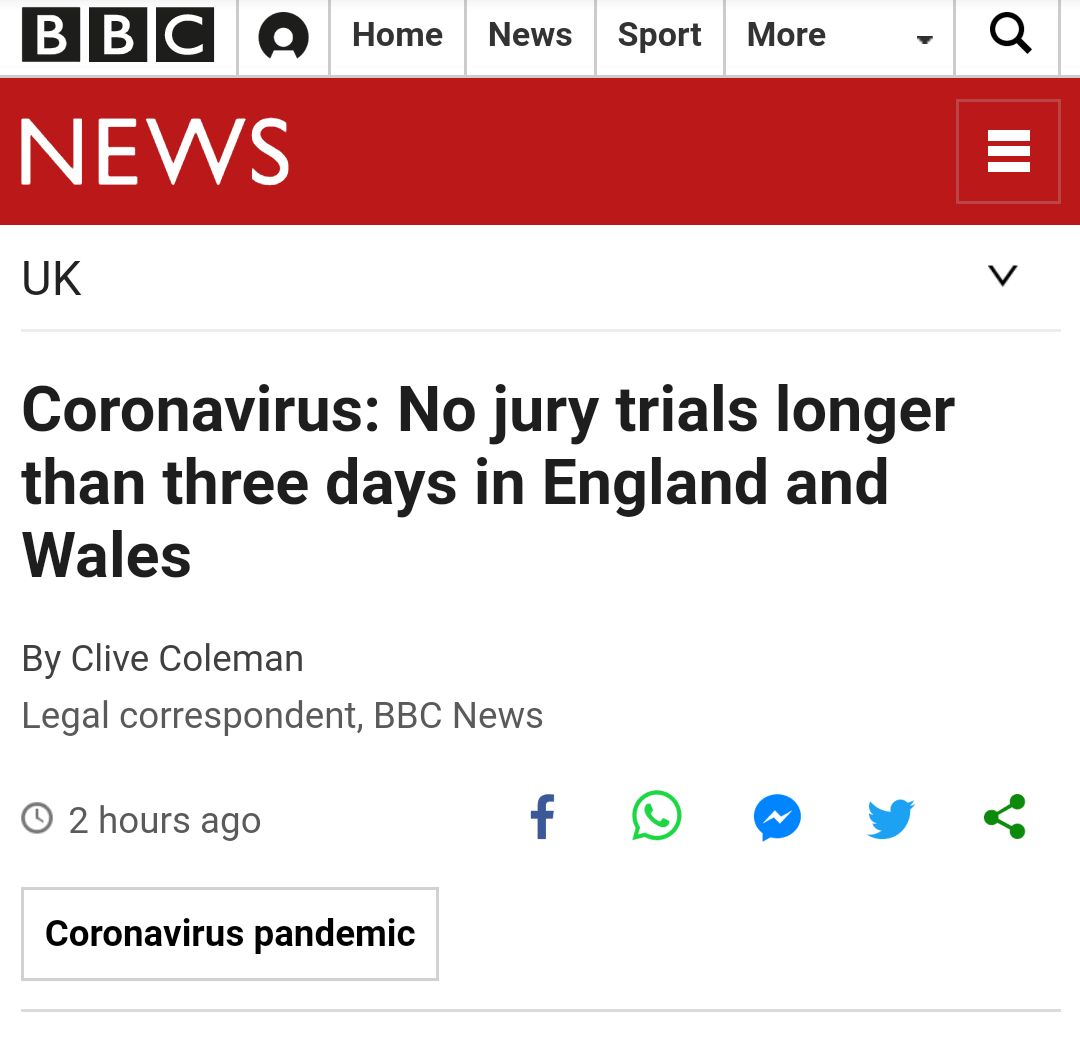The height and width of the screenshot is (1047, 1080).
Task: Open the More menu item
Action: (786, 36)
